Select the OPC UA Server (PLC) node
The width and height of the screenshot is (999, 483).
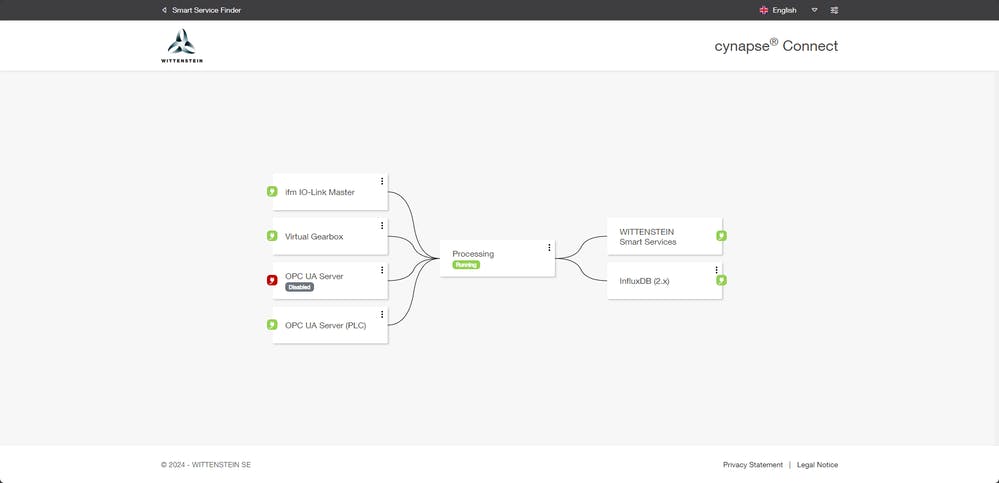click(330, 325)
